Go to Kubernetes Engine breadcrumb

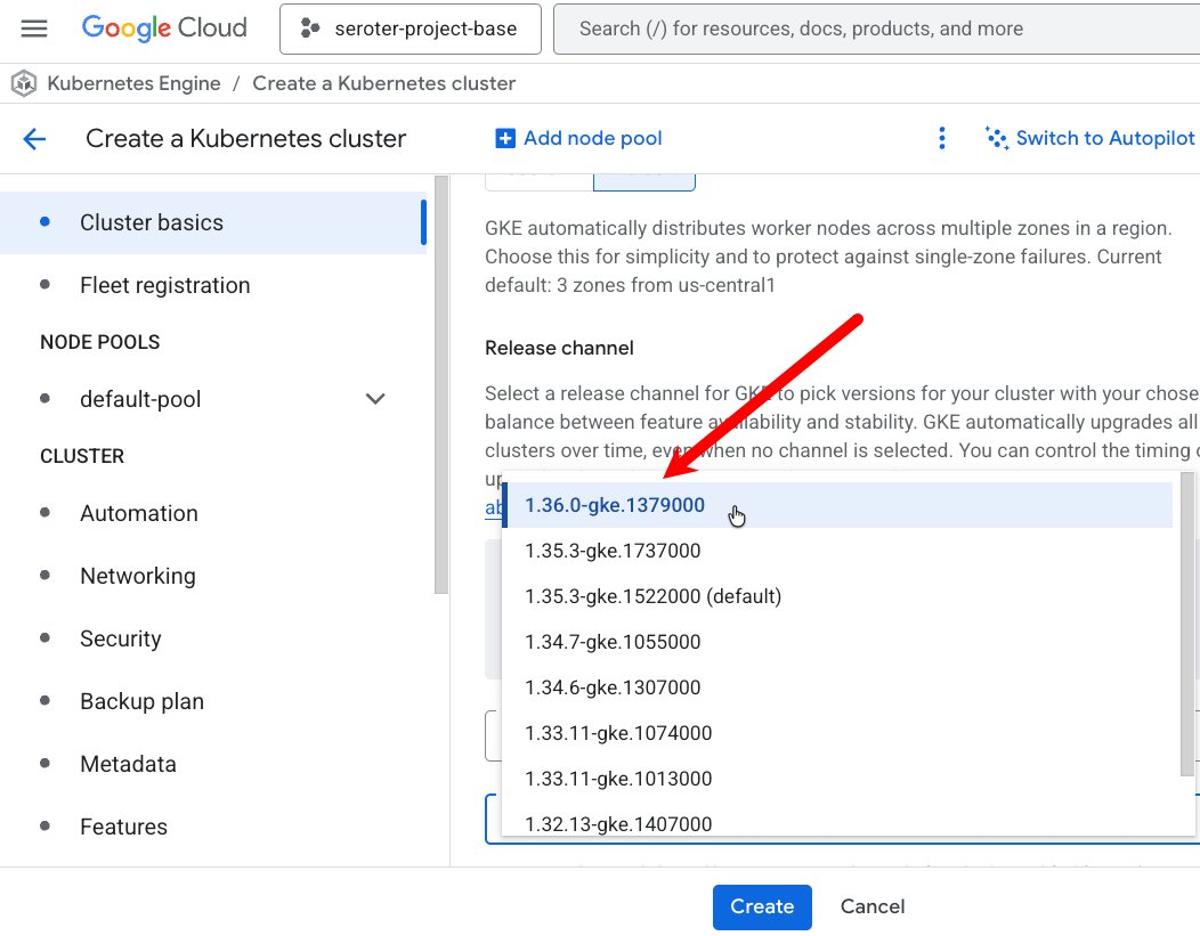click(134, 84)
